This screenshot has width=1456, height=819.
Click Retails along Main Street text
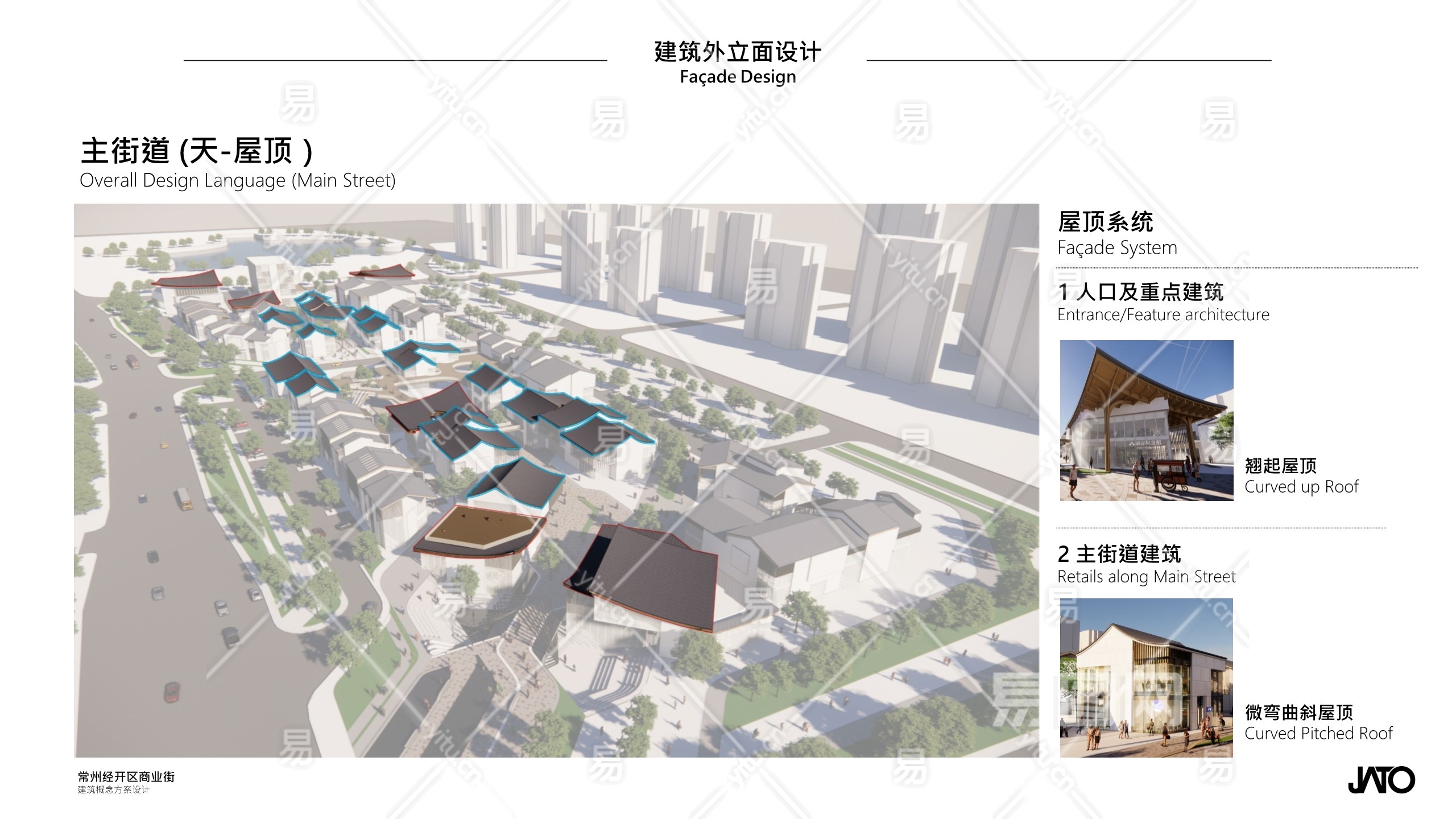pos(1146,577)
